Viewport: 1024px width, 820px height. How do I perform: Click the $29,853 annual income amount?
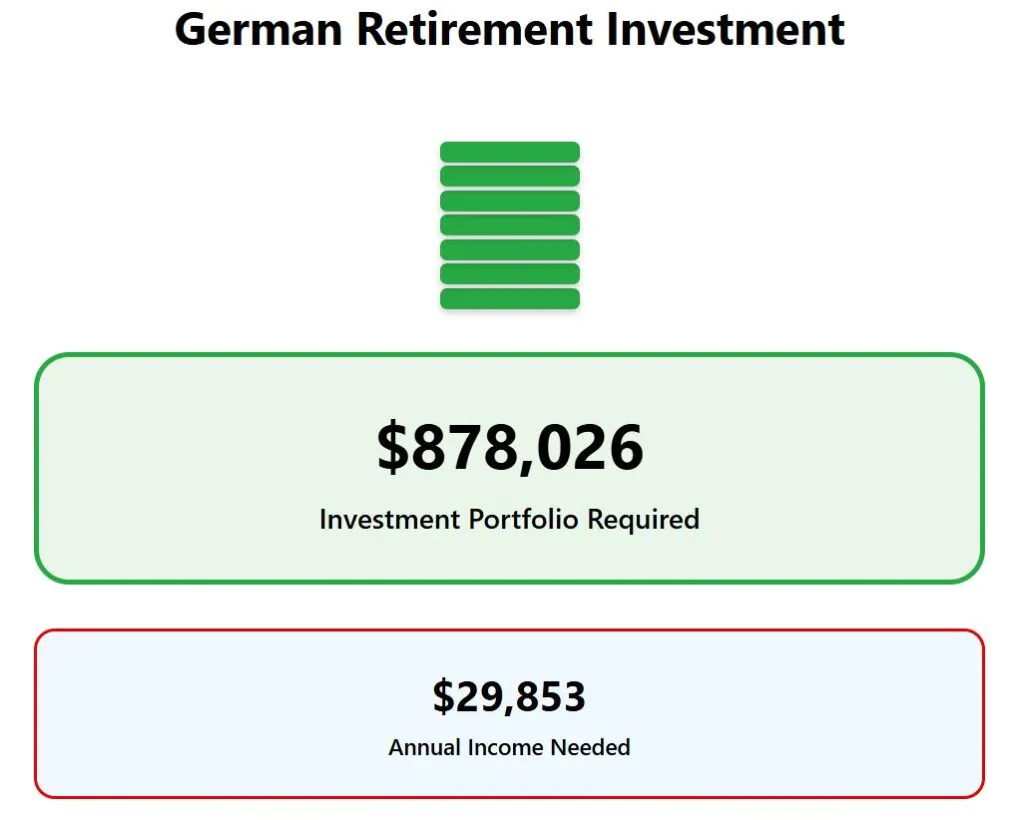510,696
